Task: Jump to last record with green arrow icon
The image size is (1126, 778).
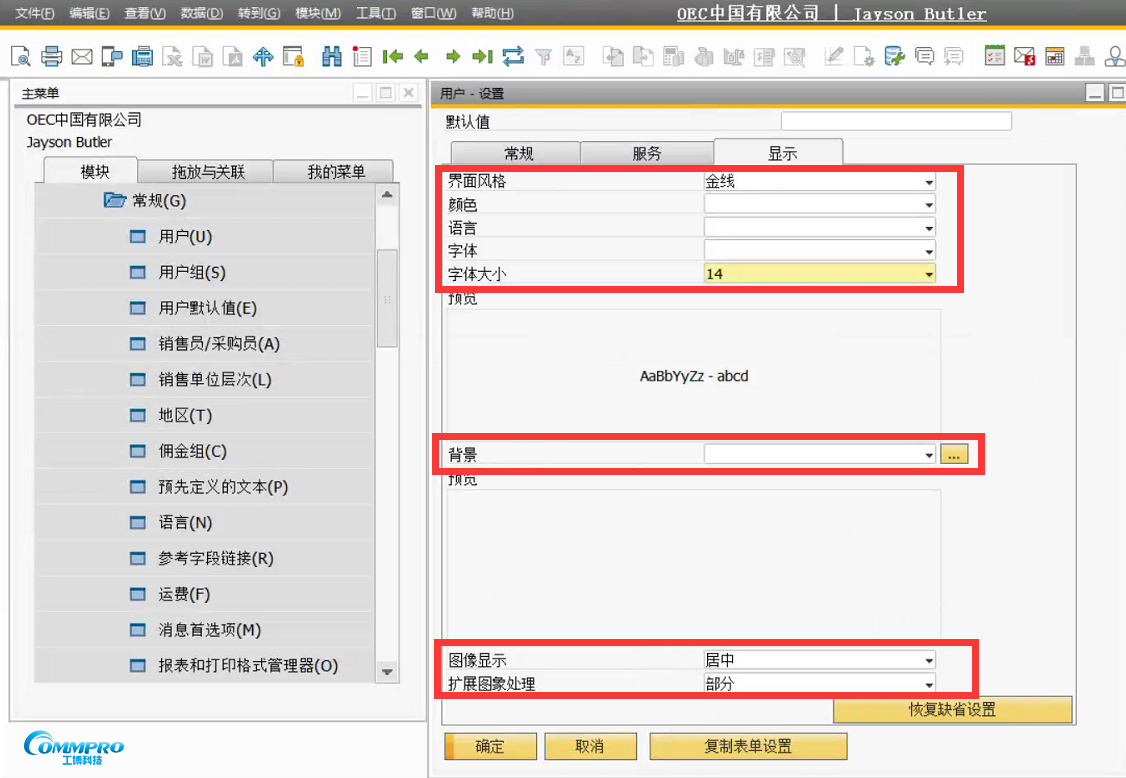Action: (x=482, y=56)
